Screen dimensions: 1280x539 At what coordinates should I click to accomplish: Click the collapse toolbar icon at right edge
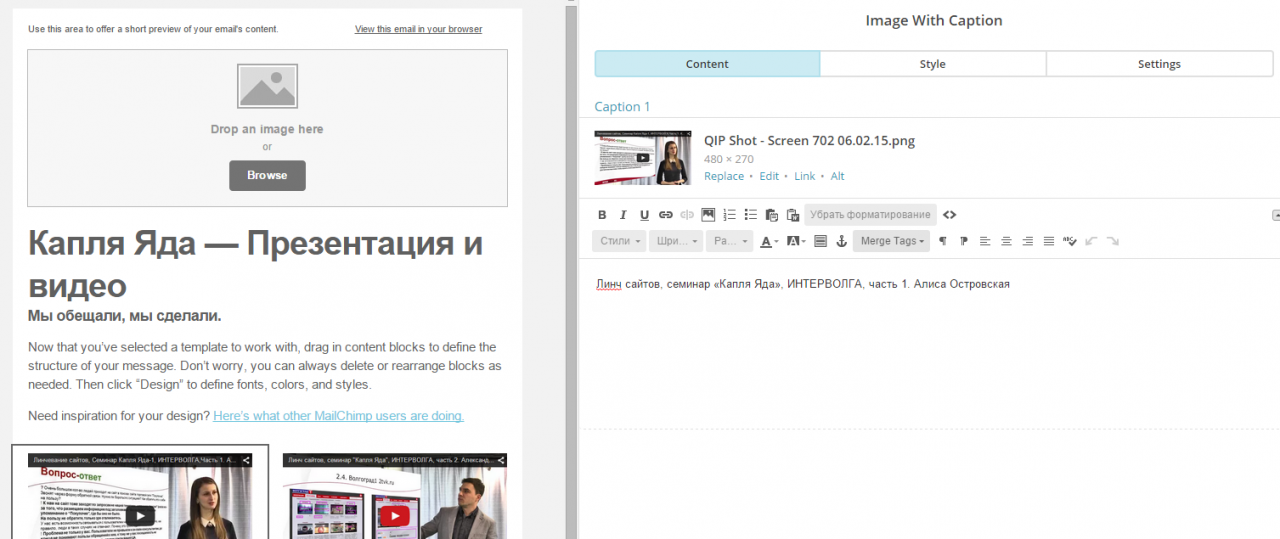(x=1275, y=215)
